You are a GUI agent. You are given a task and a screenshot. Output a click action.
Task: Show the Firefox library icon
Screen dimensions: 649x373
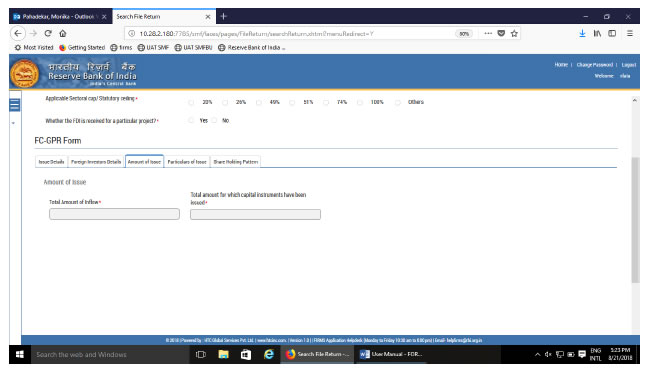click(x=597, y=34)
